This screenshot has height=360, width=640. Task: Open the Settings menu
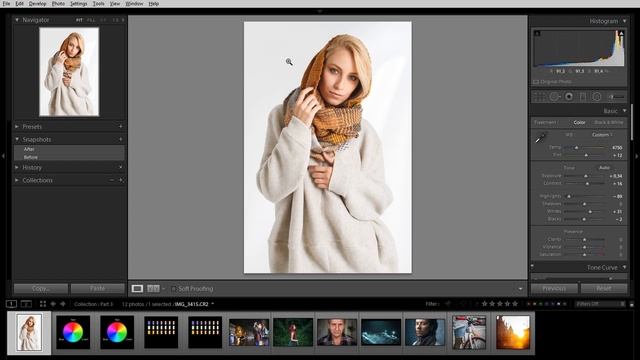tap(78, 3)
